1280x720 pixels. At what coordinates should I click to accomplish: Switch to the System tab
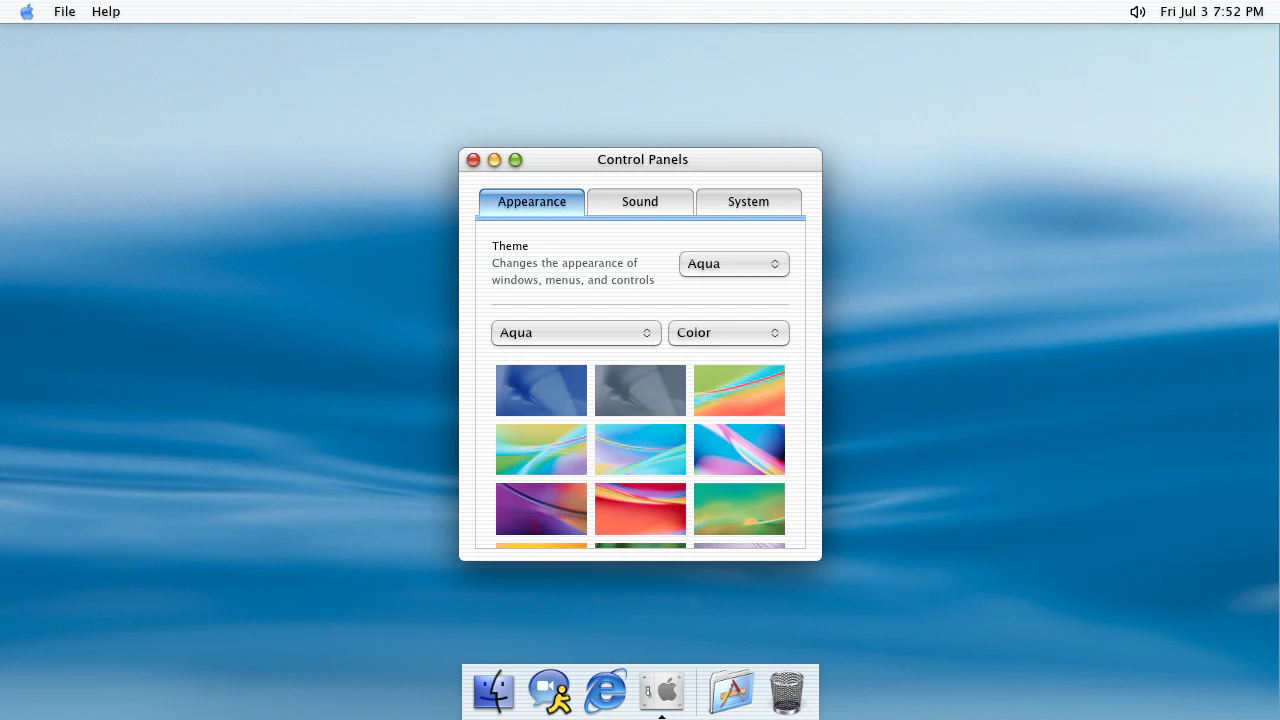click(748, 202)
